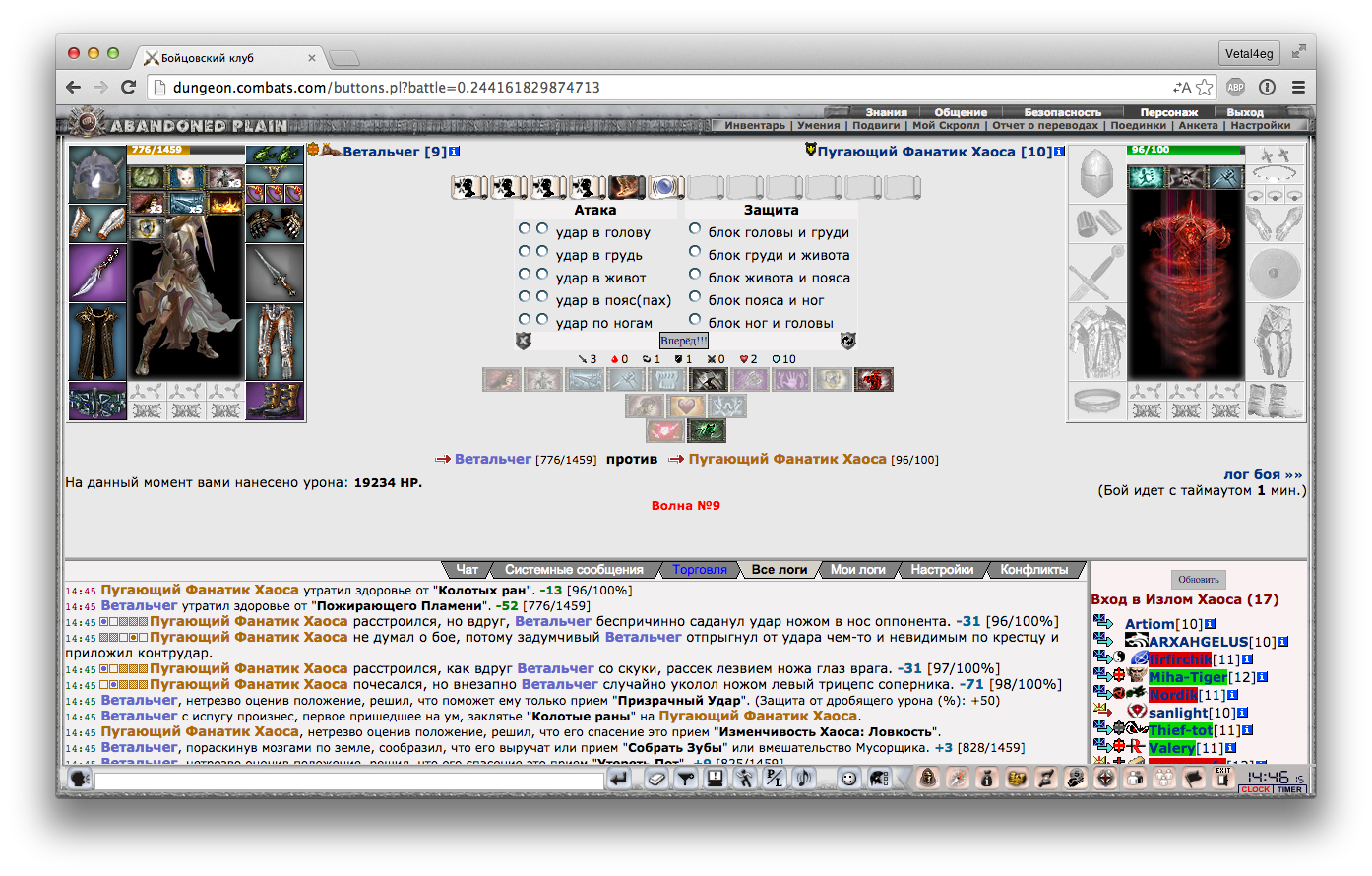The width and height of the screenshot is (1372, 876).
Task: Activate the fangs skill icon
Action: [667, 379]
